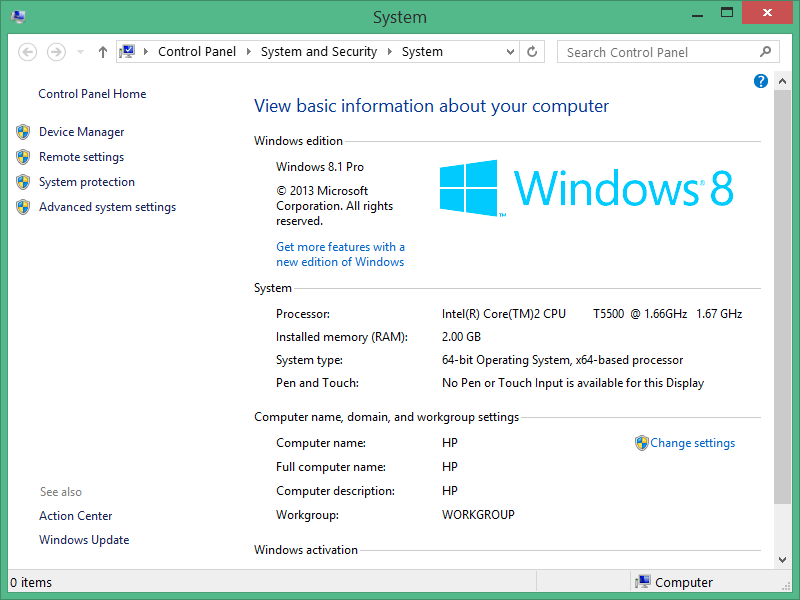Maximize the System window
800x600 pixels.
coord(727,13)
